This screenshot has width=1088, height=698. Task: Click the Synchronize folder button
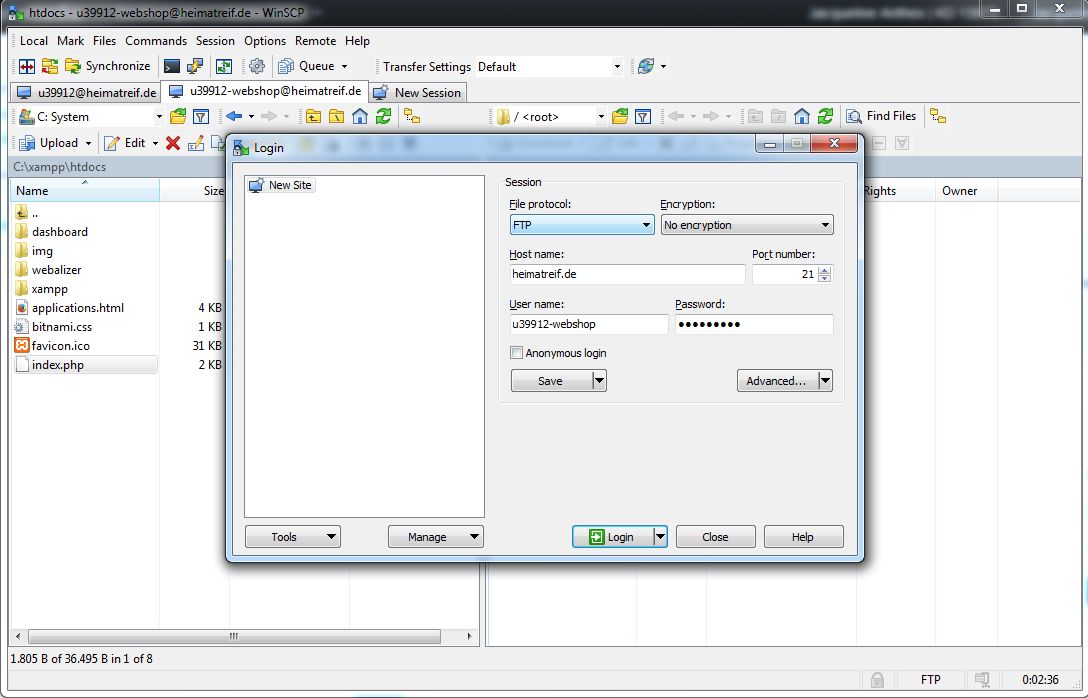pos(108,66)
